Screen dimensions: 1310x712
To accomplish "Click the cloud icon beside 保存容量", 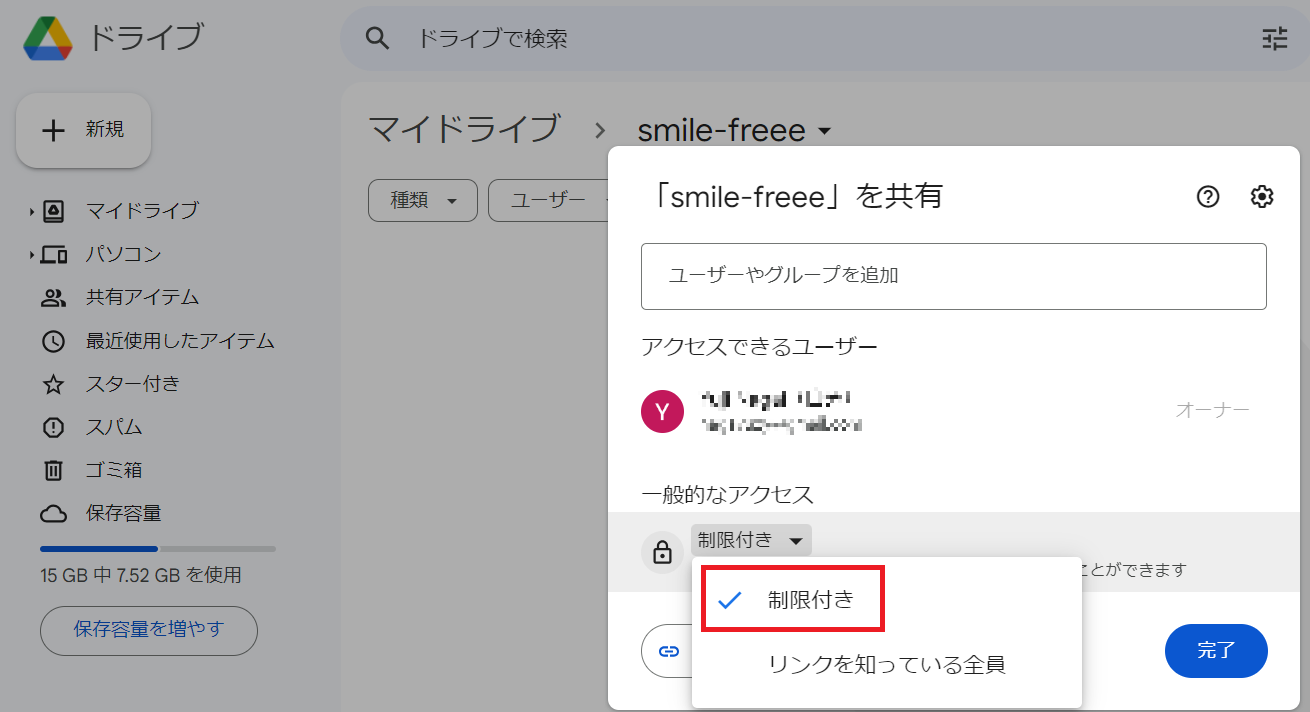I will click(53, 514).
